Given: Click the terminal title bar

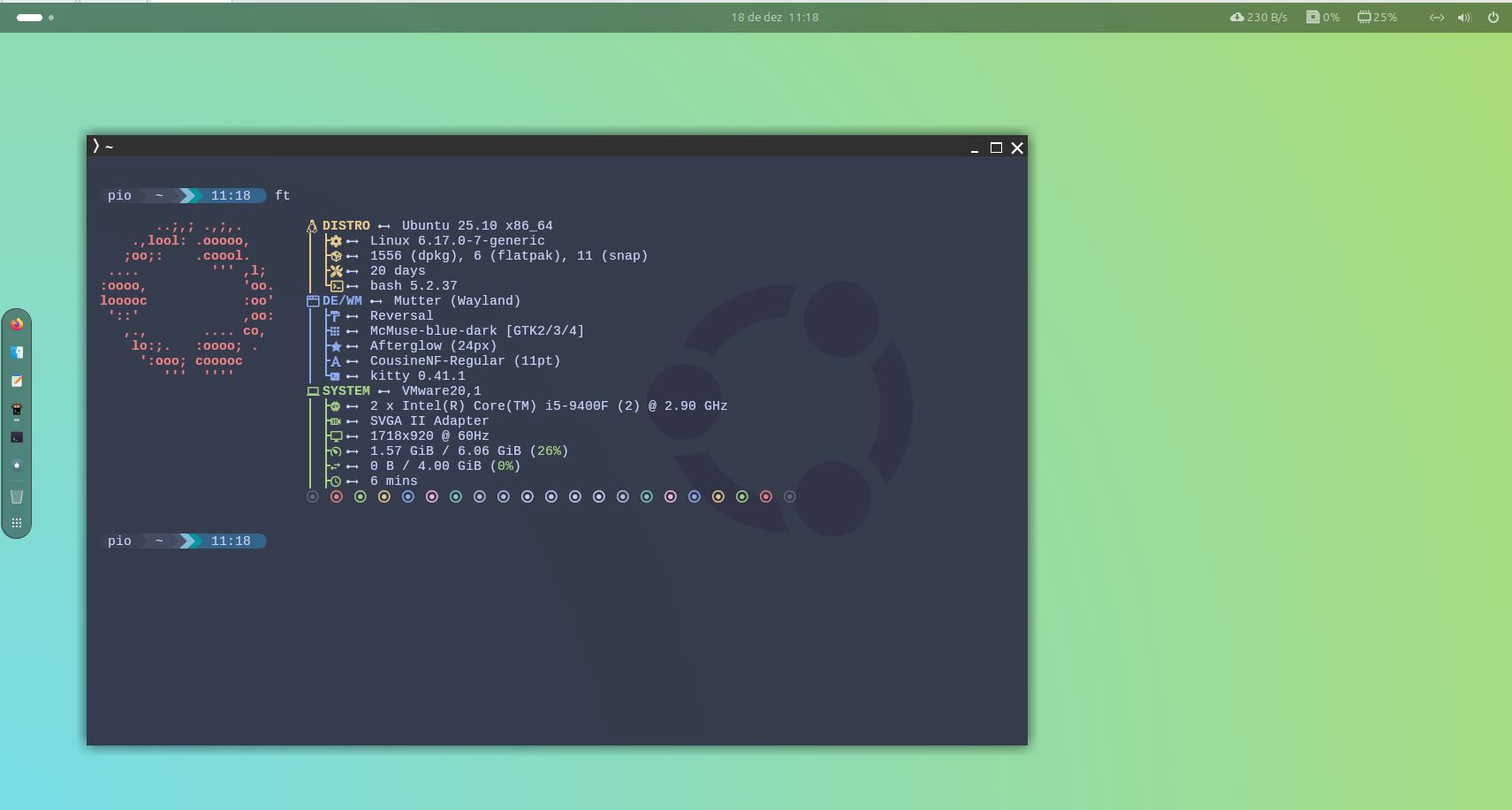Looking at the screenshot, I should 530,147.
